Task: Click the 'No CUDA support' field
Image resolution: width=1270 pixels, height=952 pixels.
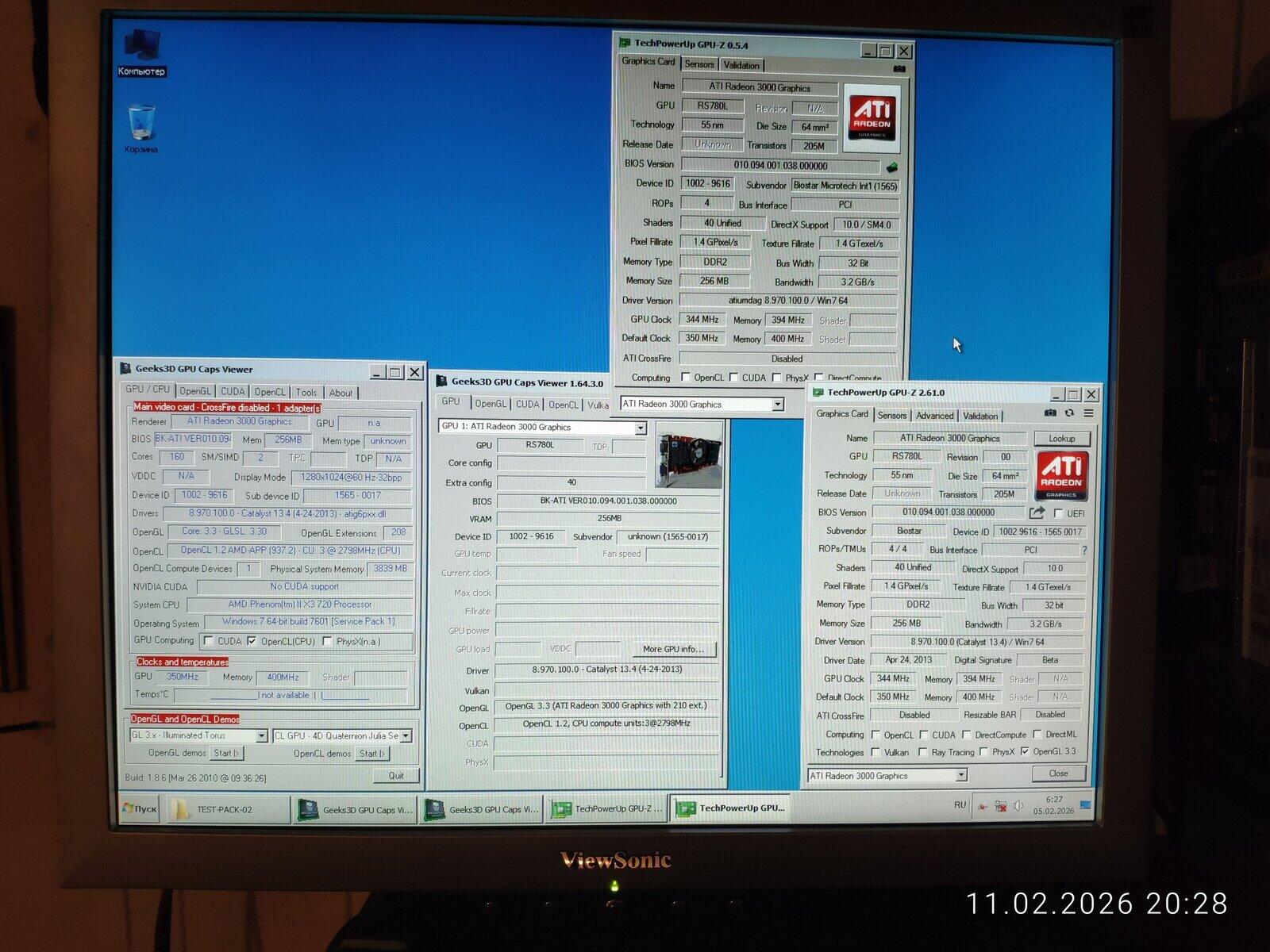Action: pyautogui.click(x=304, y=587)
